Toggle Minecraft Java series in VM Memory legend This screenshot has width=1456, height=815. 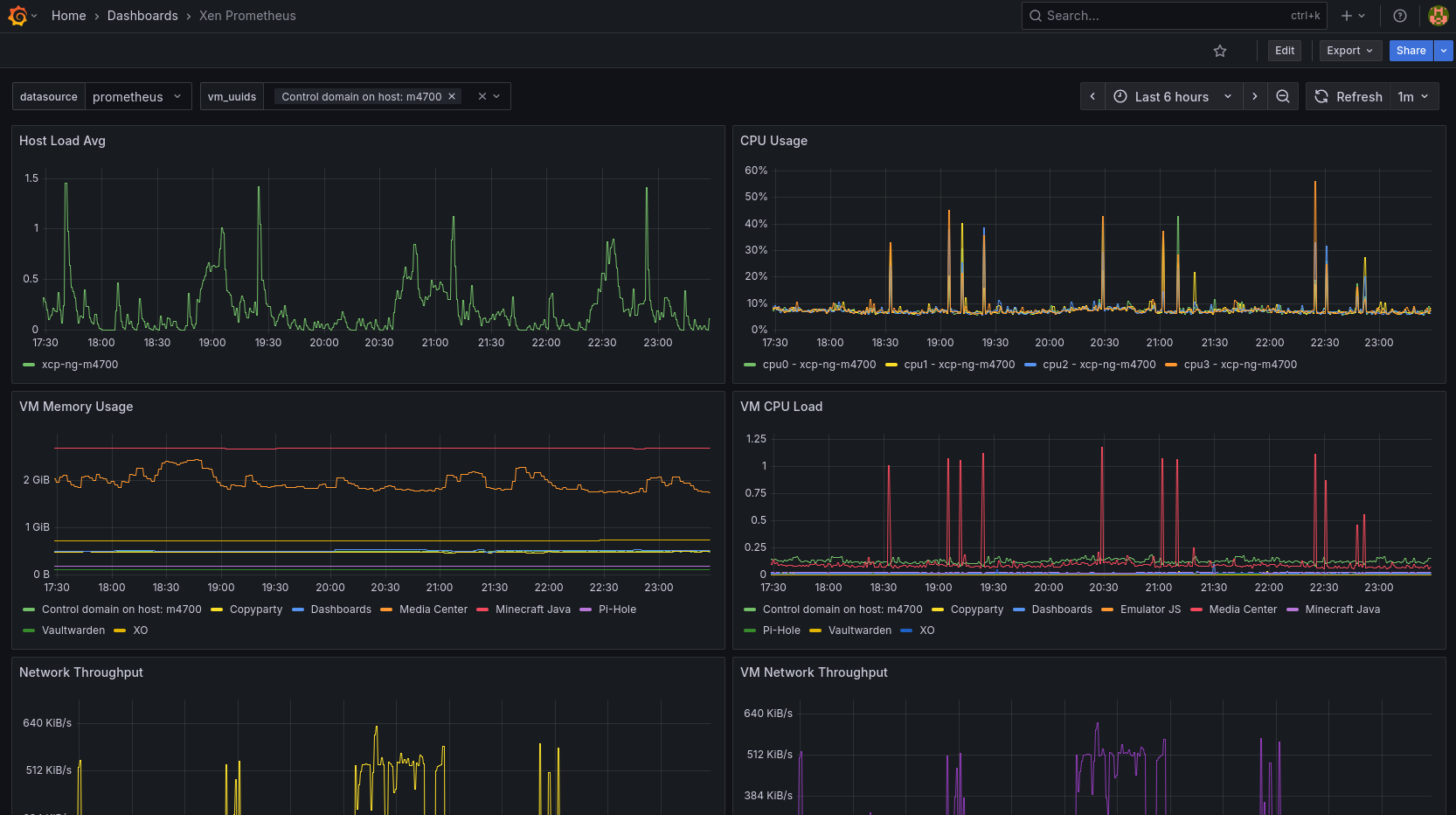click(x=532, y=610)
